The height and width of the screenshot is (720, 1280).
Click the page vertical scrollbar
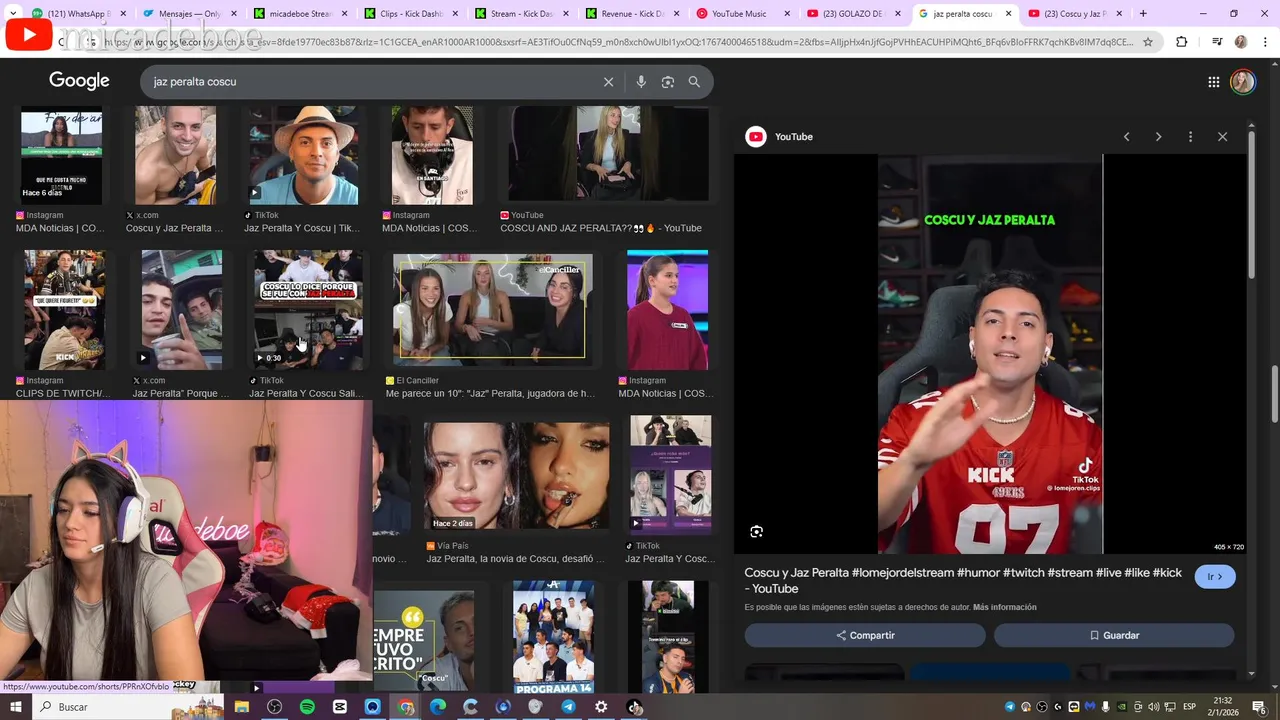pyautogui.click(x=1274, y=395)
